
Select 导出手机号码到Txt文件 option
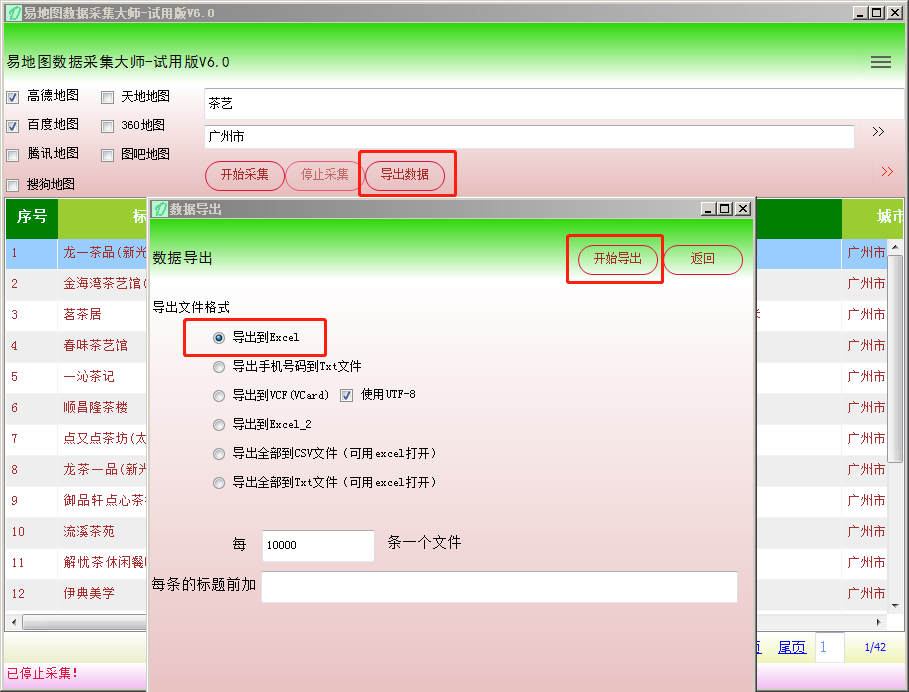point(219,367)
